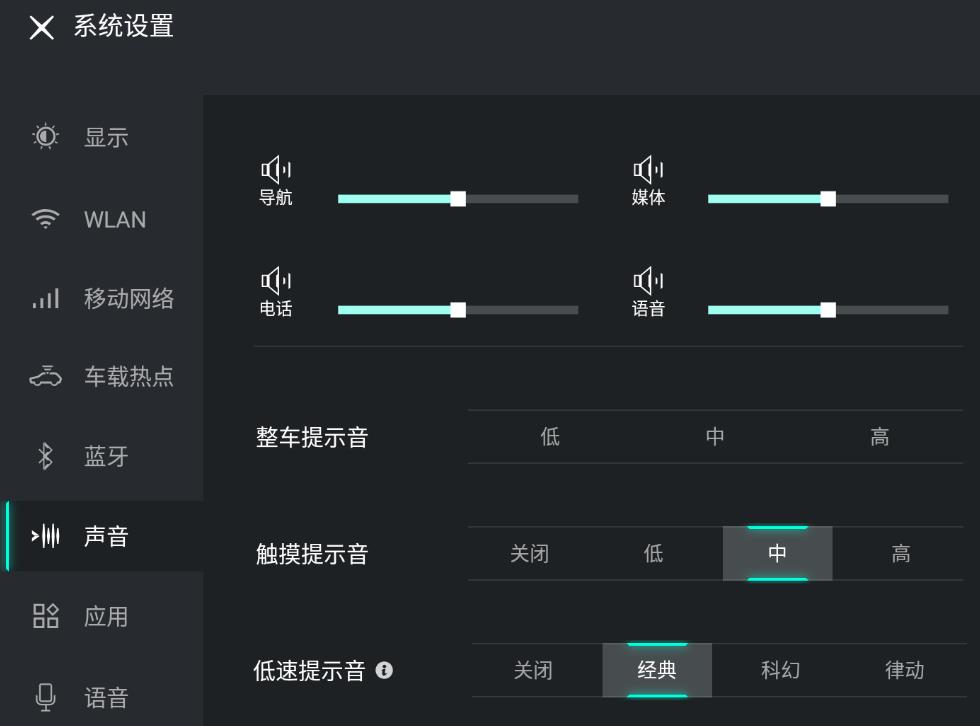Screen dimensions: 980x726
Task: Click the media volume speaker icon
Action: click(x=648, y=170)
